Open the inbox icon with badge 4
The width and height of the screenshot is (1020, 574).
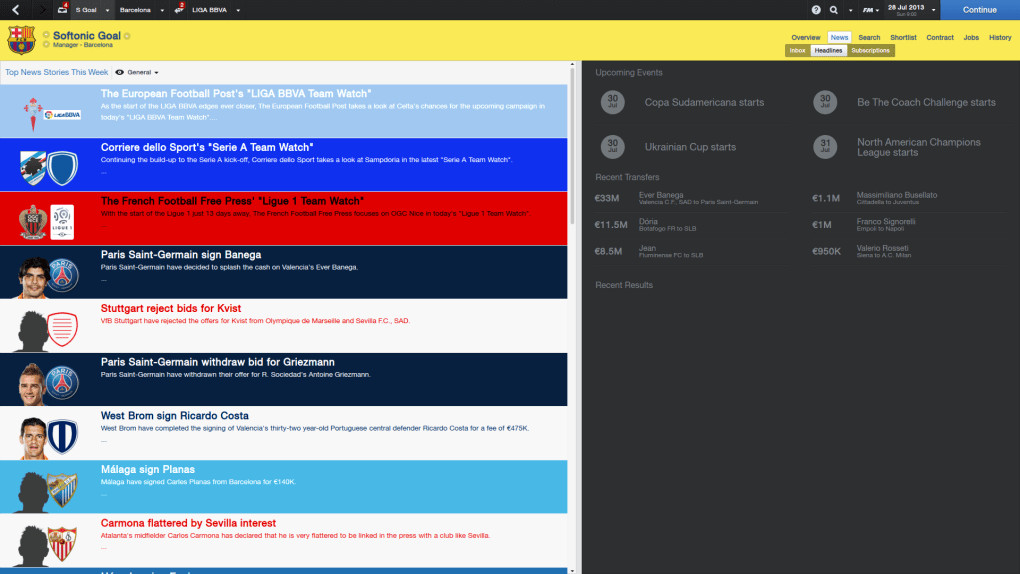tap(62, 9)
